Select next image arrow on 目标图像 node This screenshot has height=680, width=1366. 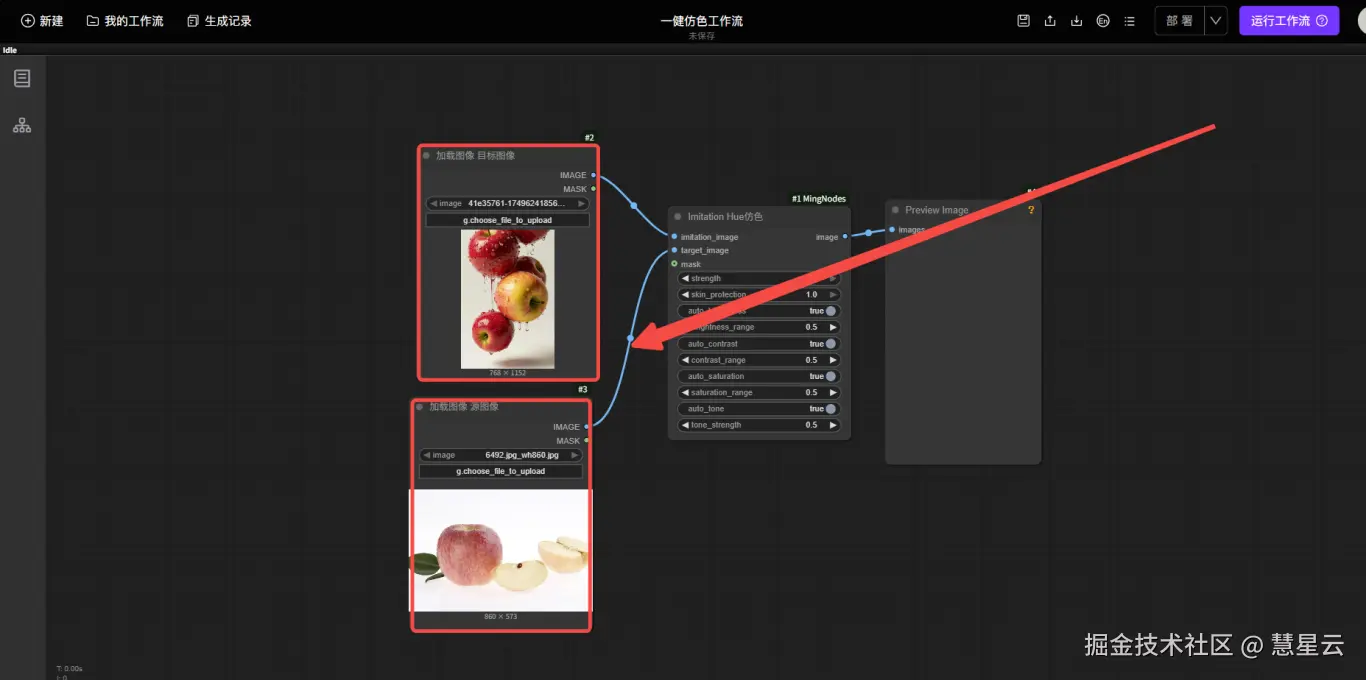[581, 203]
